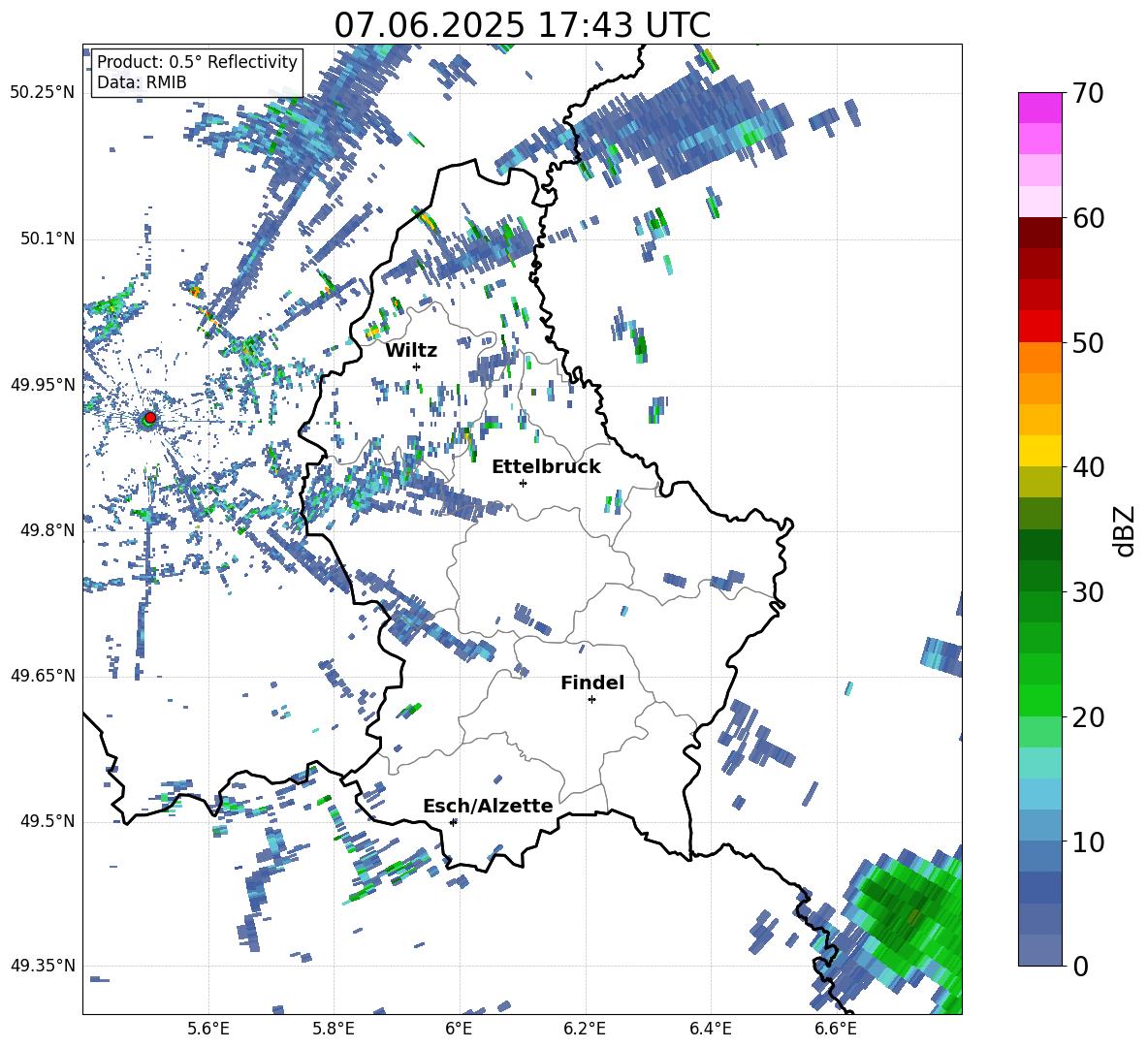Click the 70 colorbar tick label
This screenshot has height=1048, width=1148.
click(1088, 94)
